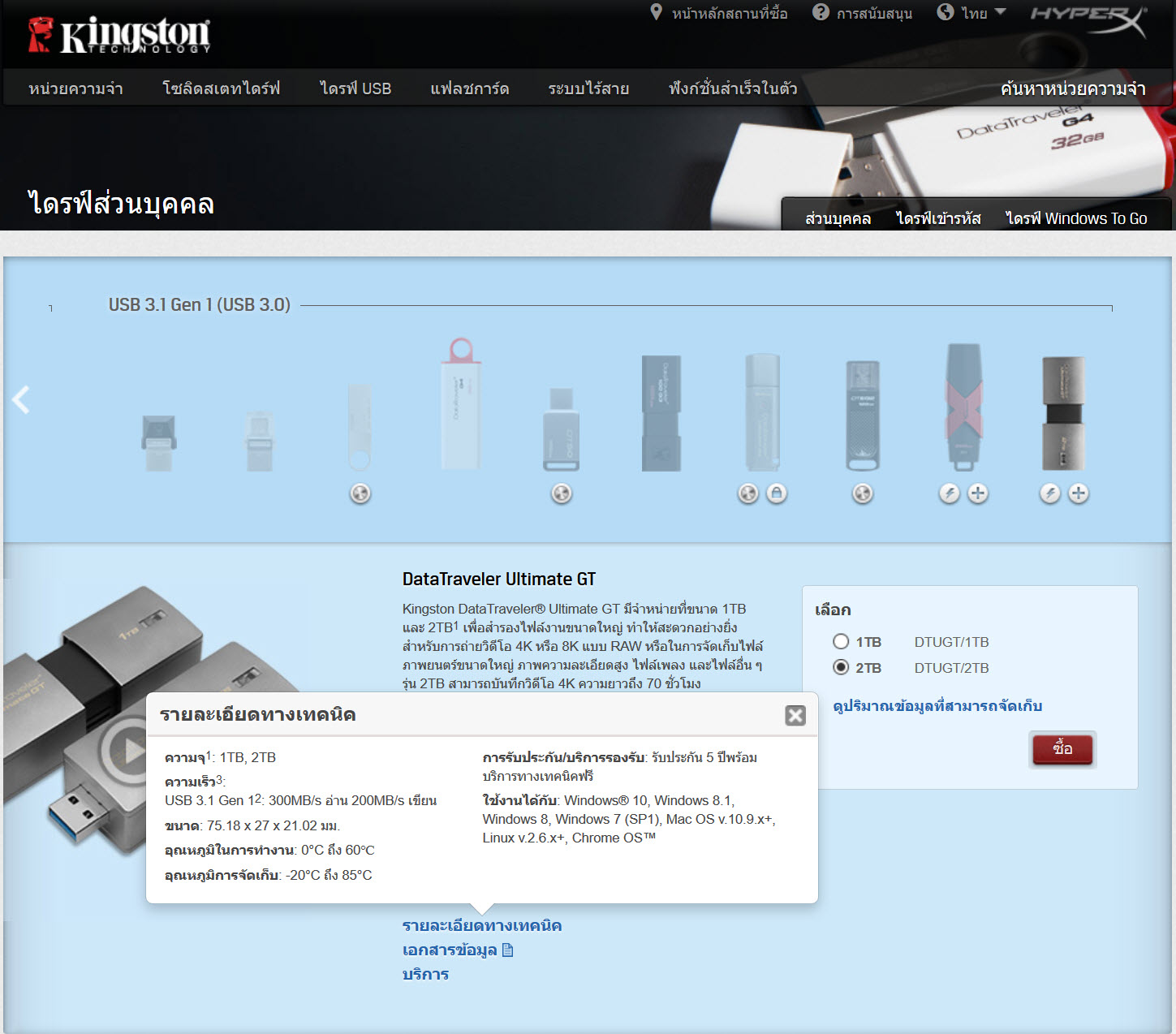Select the HyperX Savage red X drive

coord(963,407)
